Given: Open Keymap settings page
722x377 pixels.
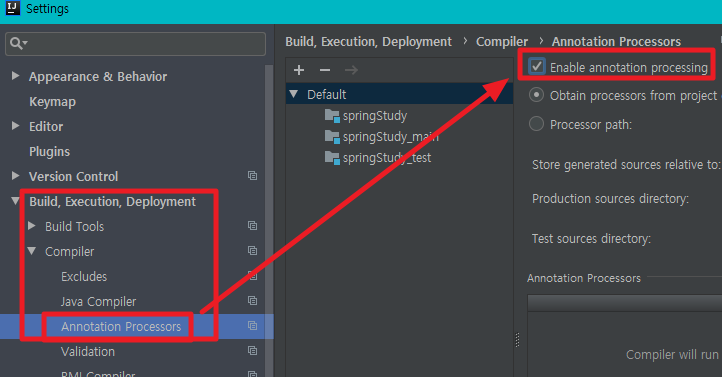Looking at the screenshot, I should (52, 102).
